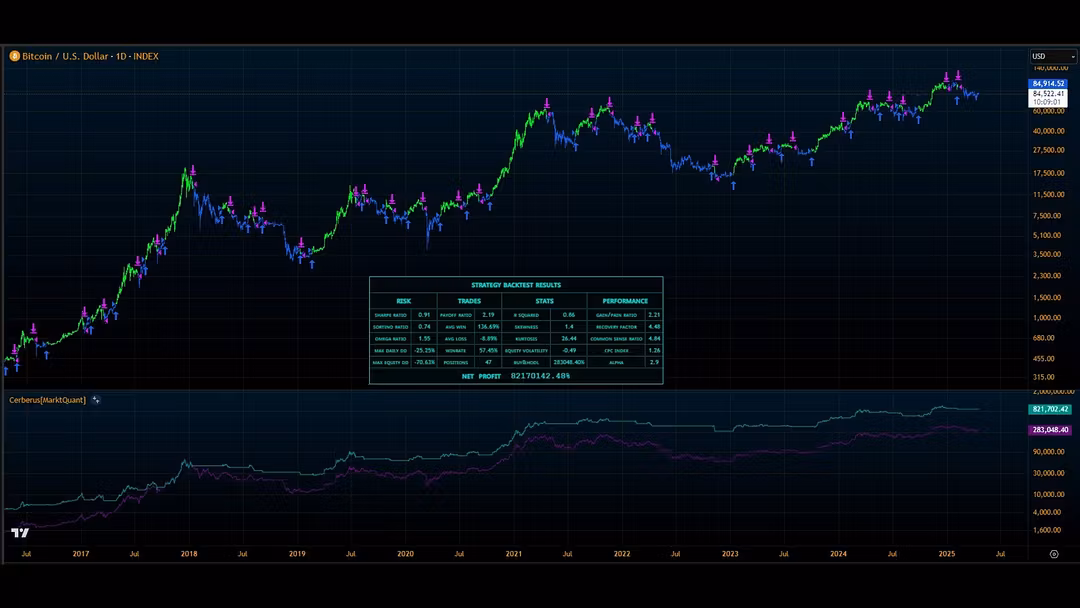Screen dimensions: 1080x608
Task: Open chart settings gear in bottom-right corner
Action: (1053, 553)
